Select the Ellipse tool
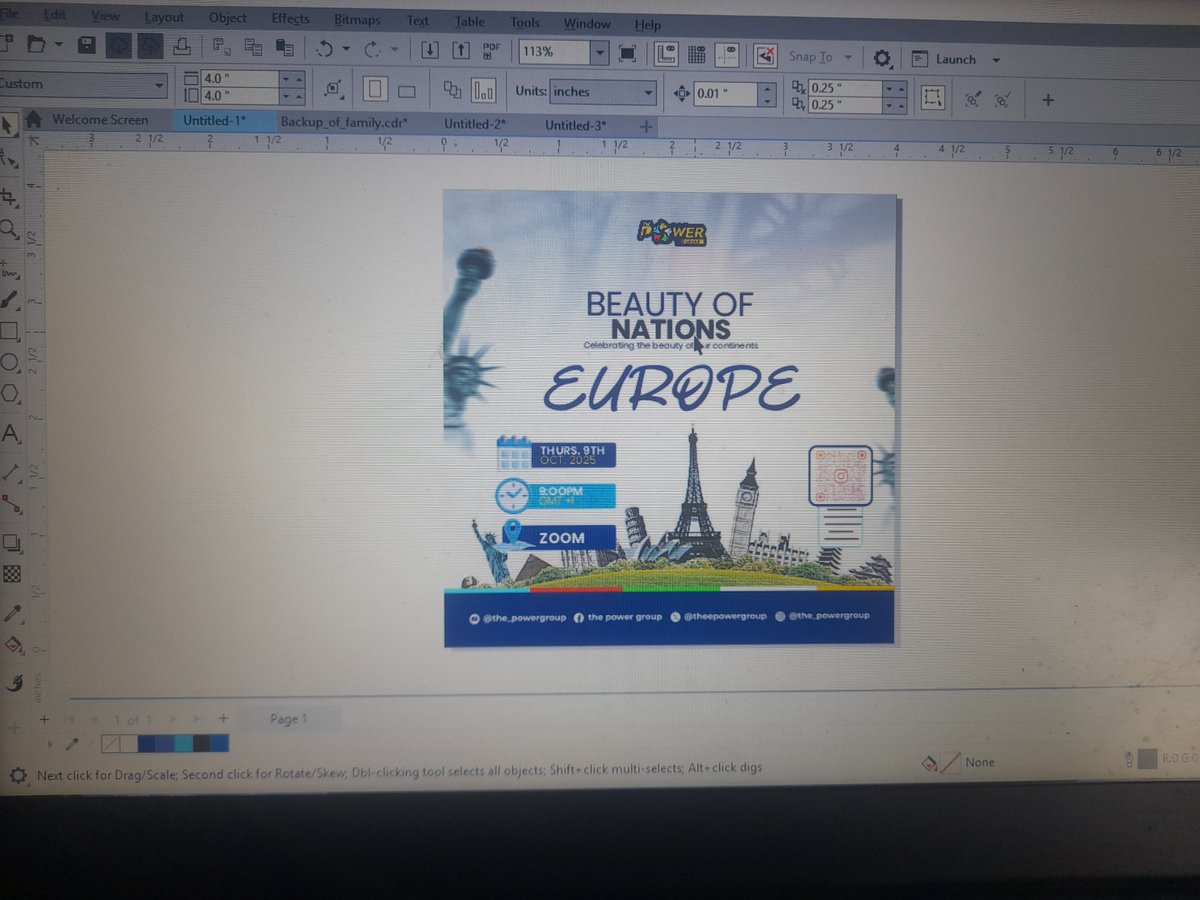1200x900 pixels. pyautogui.click(x=10, y=362)
